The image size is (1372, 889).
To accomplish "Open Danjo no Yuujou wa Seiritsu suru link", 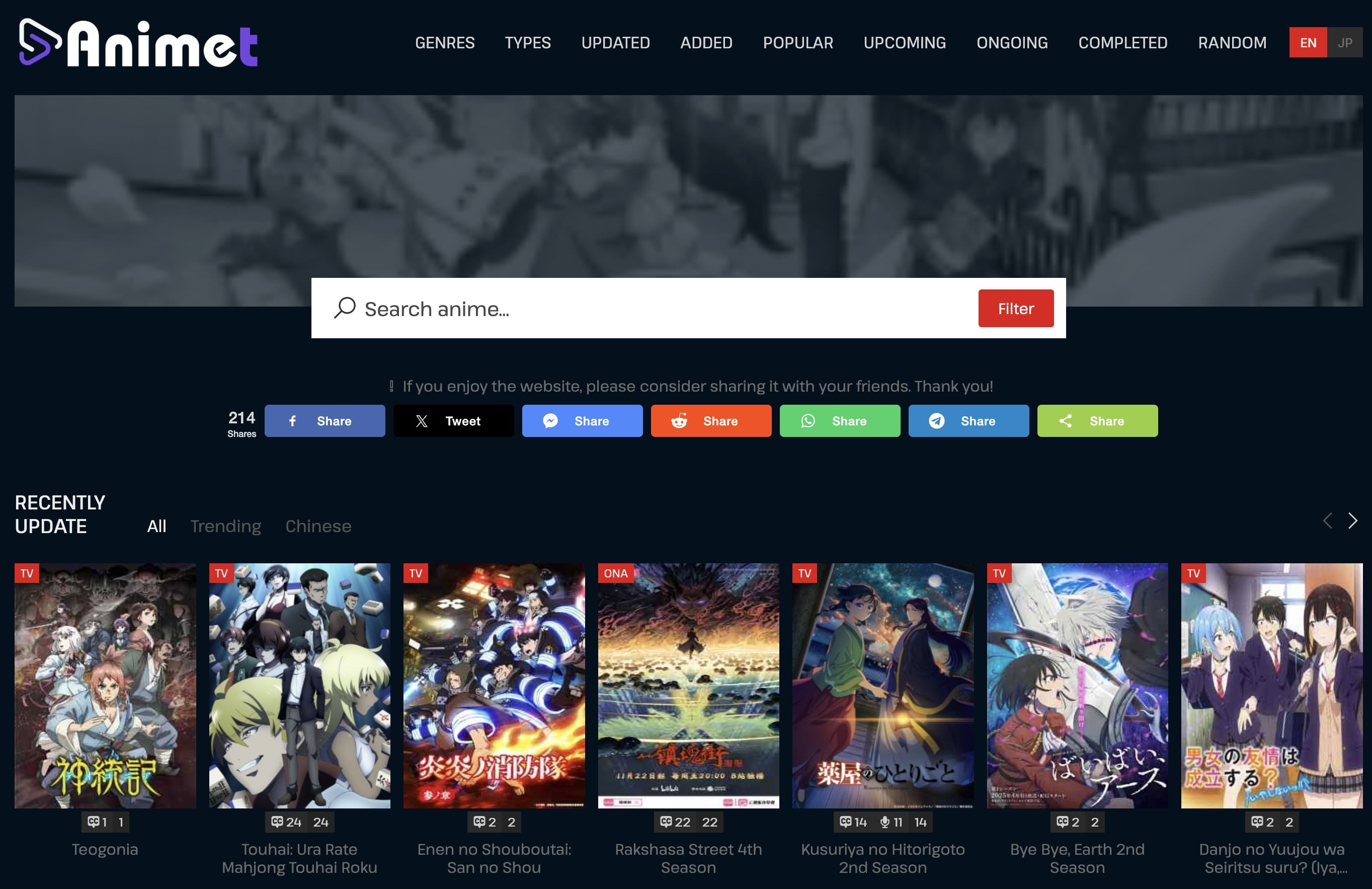I will click(1272, 858).
